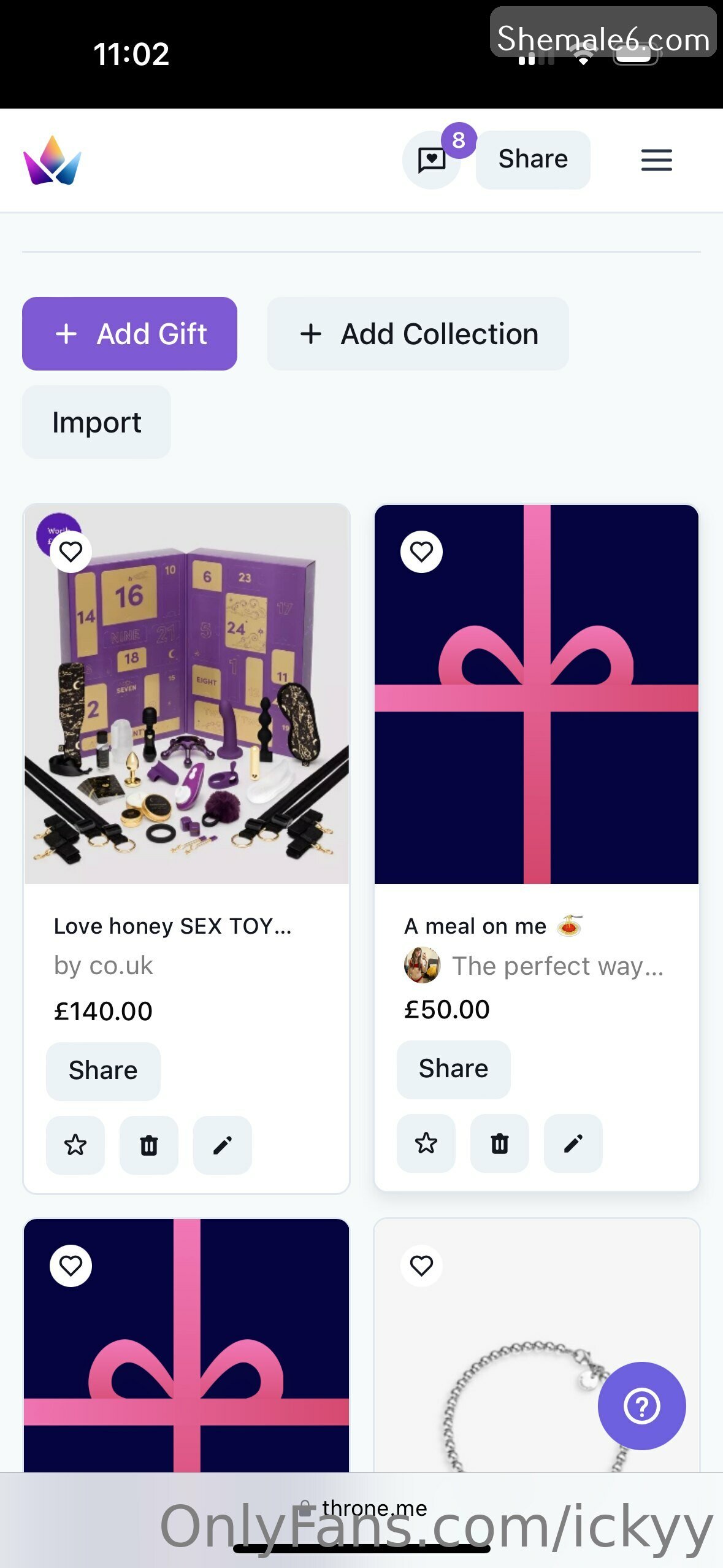This screenshot has width=723, height=1568.
Task: Tap the Import button
Action: (96, 422)
